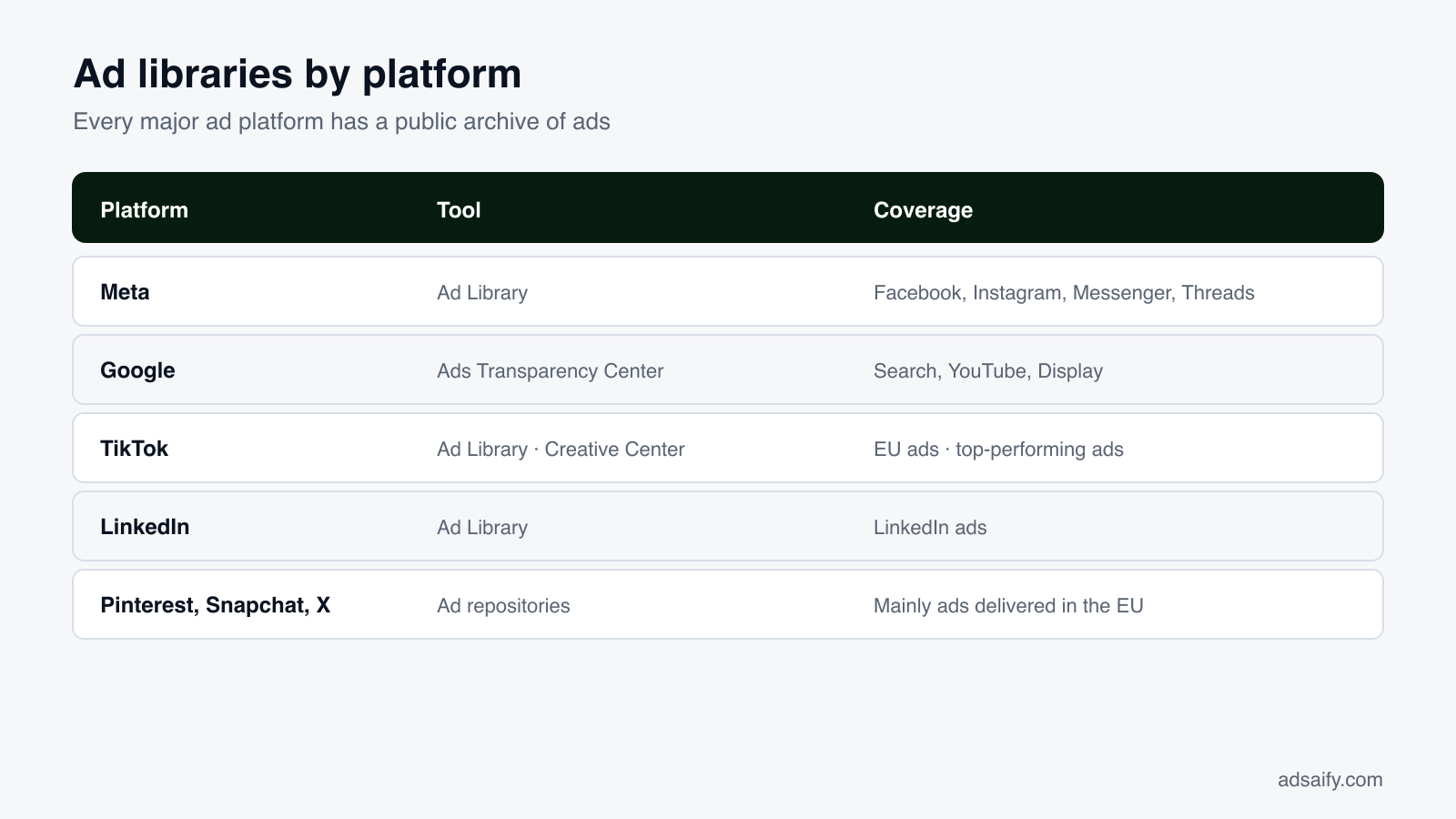Click 'Pinterest, Snapchat, X' platform cell
This screenshot has width=1456, height=819.
click(x=215, y=605)
